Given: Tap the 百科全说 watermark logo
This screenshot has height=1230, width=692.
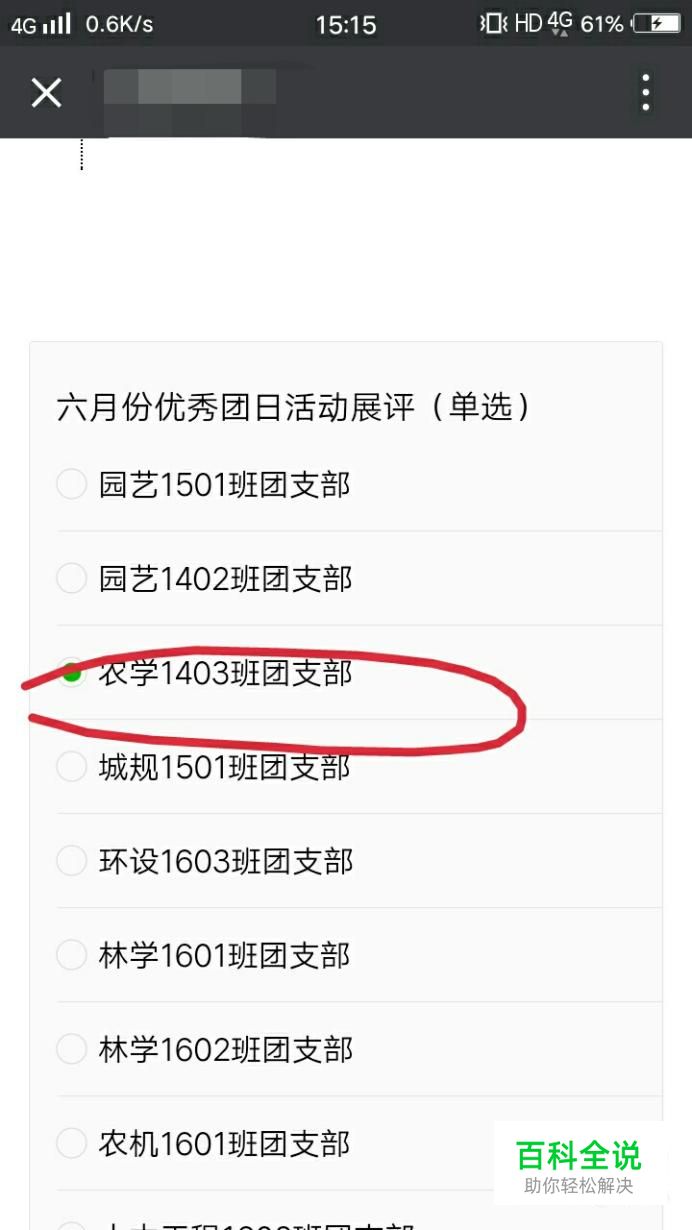Looking at the screenshot, I should click(x=579, y=1165).
